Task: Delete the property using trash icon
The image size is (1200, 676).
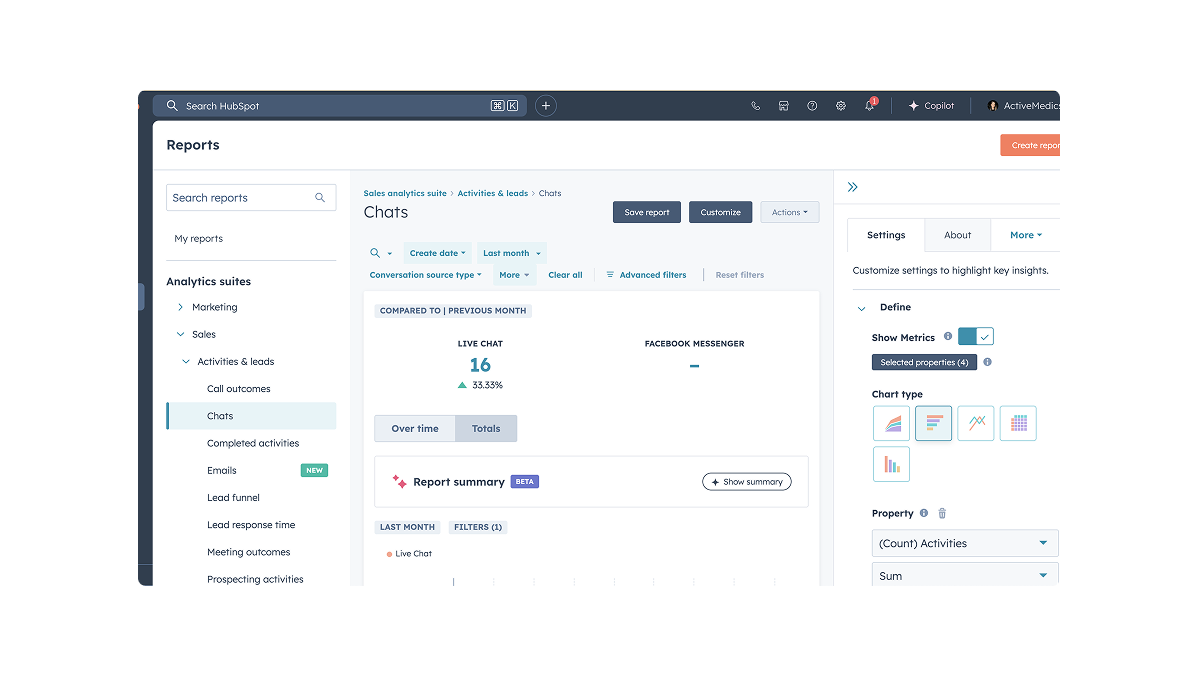Action: point(942,513)
